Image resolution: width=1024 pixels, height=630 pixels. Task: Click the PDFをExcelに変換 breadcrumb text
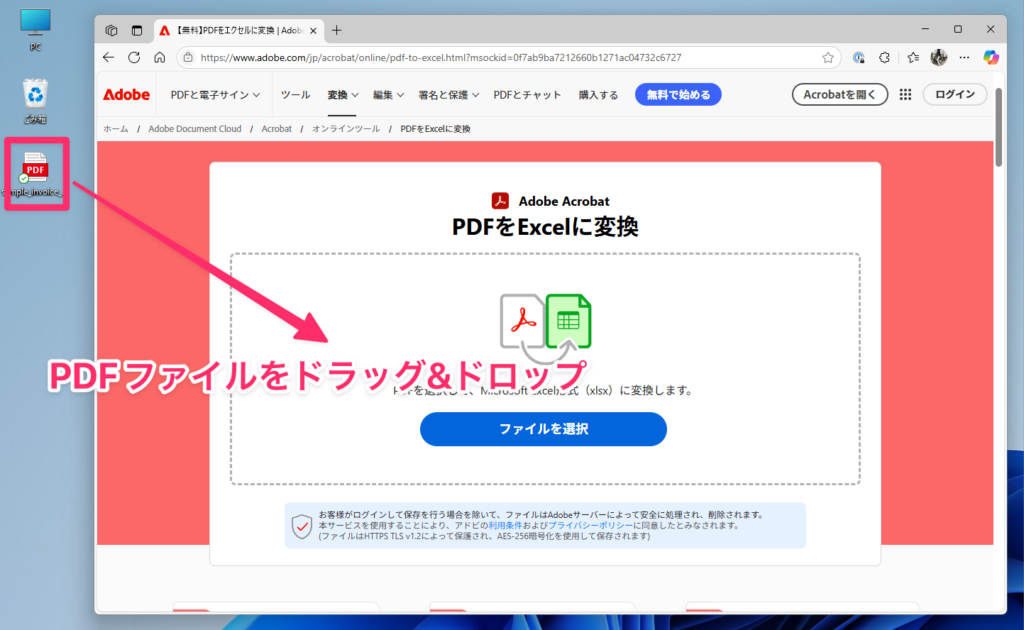click(435, 129)
